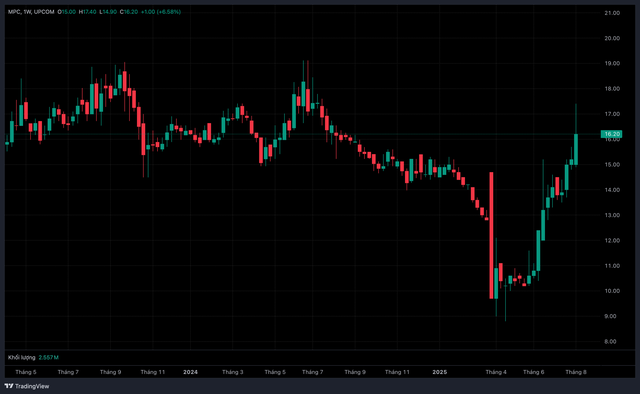Viewport: 640px width, 394px height.
Task: Open the TradingView text link beside the logo
Action: coord(32,386)
